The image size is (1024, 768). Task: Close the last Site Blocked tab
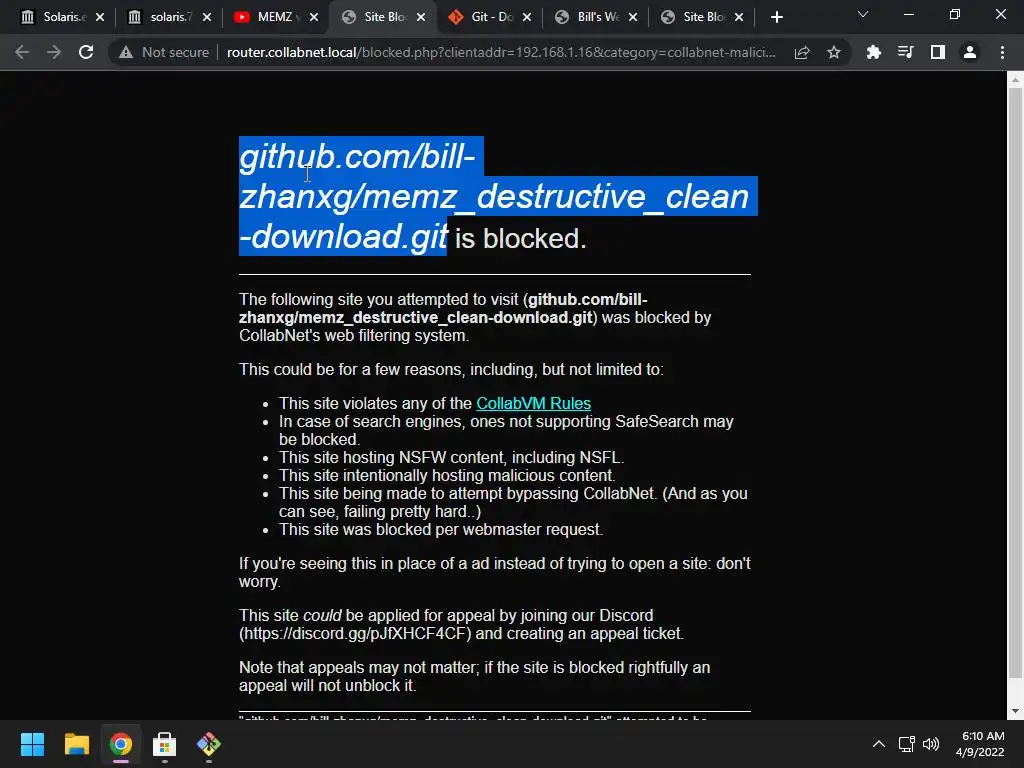(739, 17)
